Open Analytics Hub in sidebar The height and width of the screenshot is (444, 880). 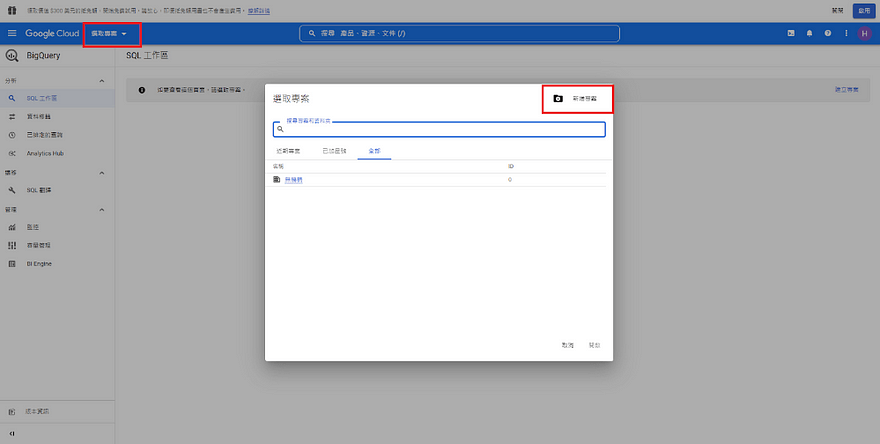(57, 153)
